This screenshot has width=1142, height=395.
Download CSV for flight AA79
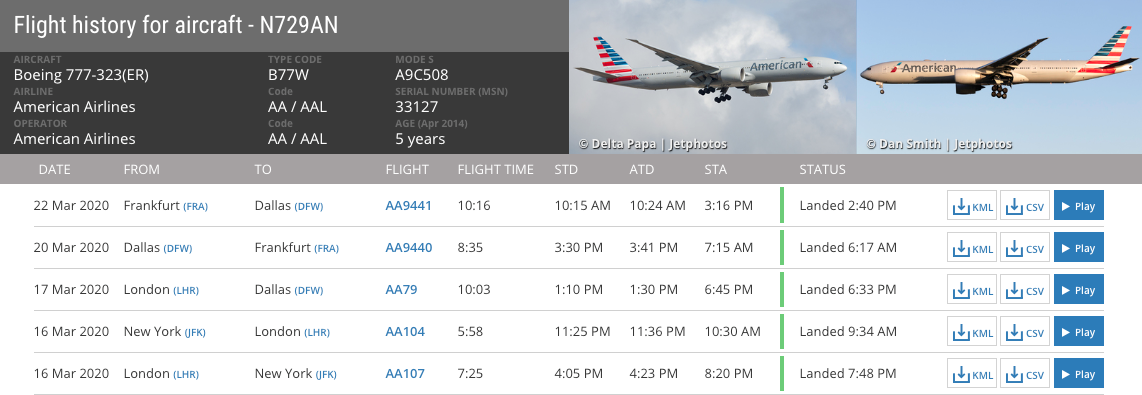[x=1025, y=290]
